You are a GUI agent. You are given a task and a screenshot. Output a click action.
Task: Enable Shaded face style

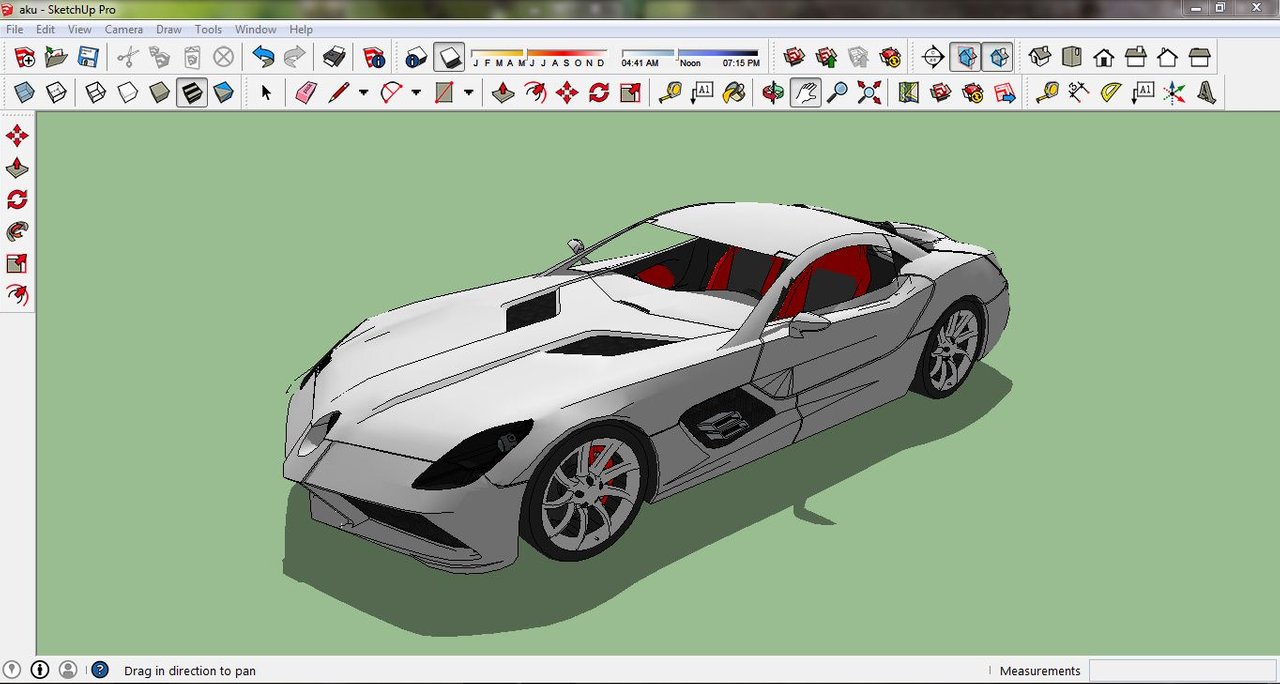(x=160, y=93)
